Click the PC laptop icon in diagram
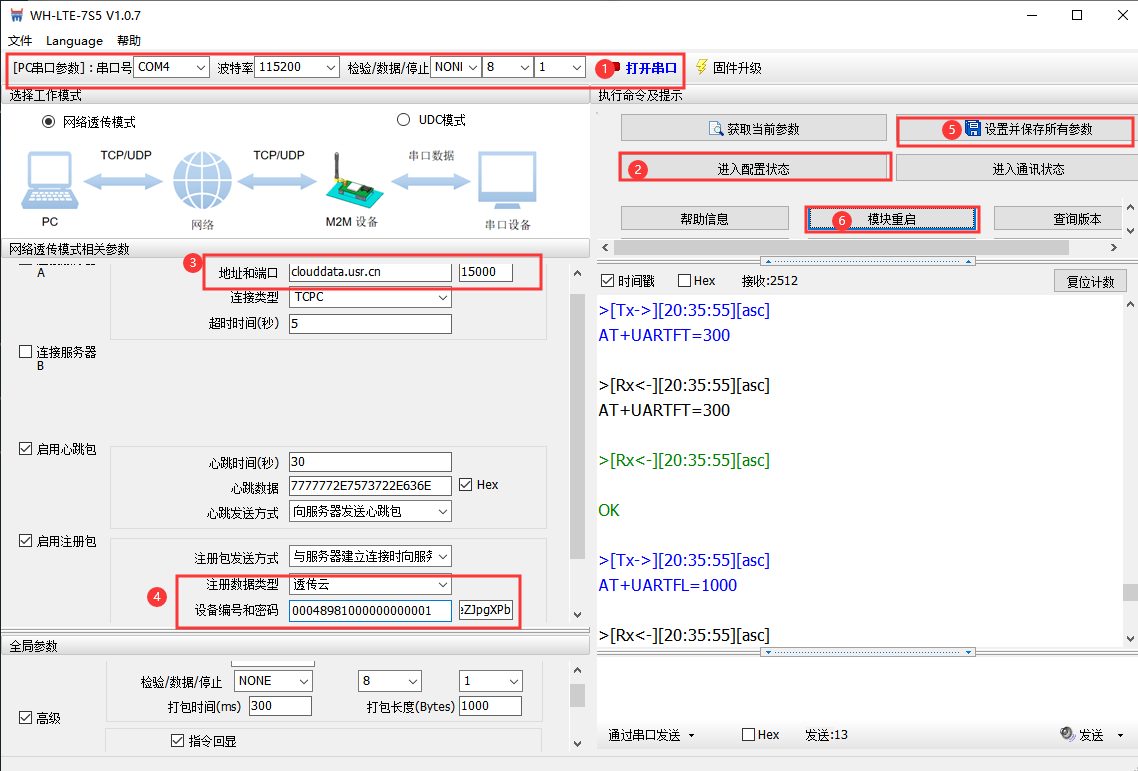 (x=49, y=182)
